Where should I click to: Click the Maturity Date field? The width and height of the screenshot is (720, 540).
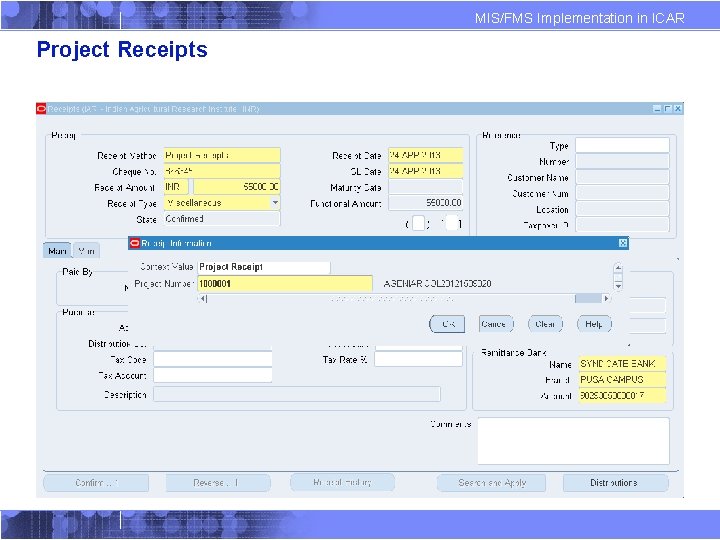point(426,187)
